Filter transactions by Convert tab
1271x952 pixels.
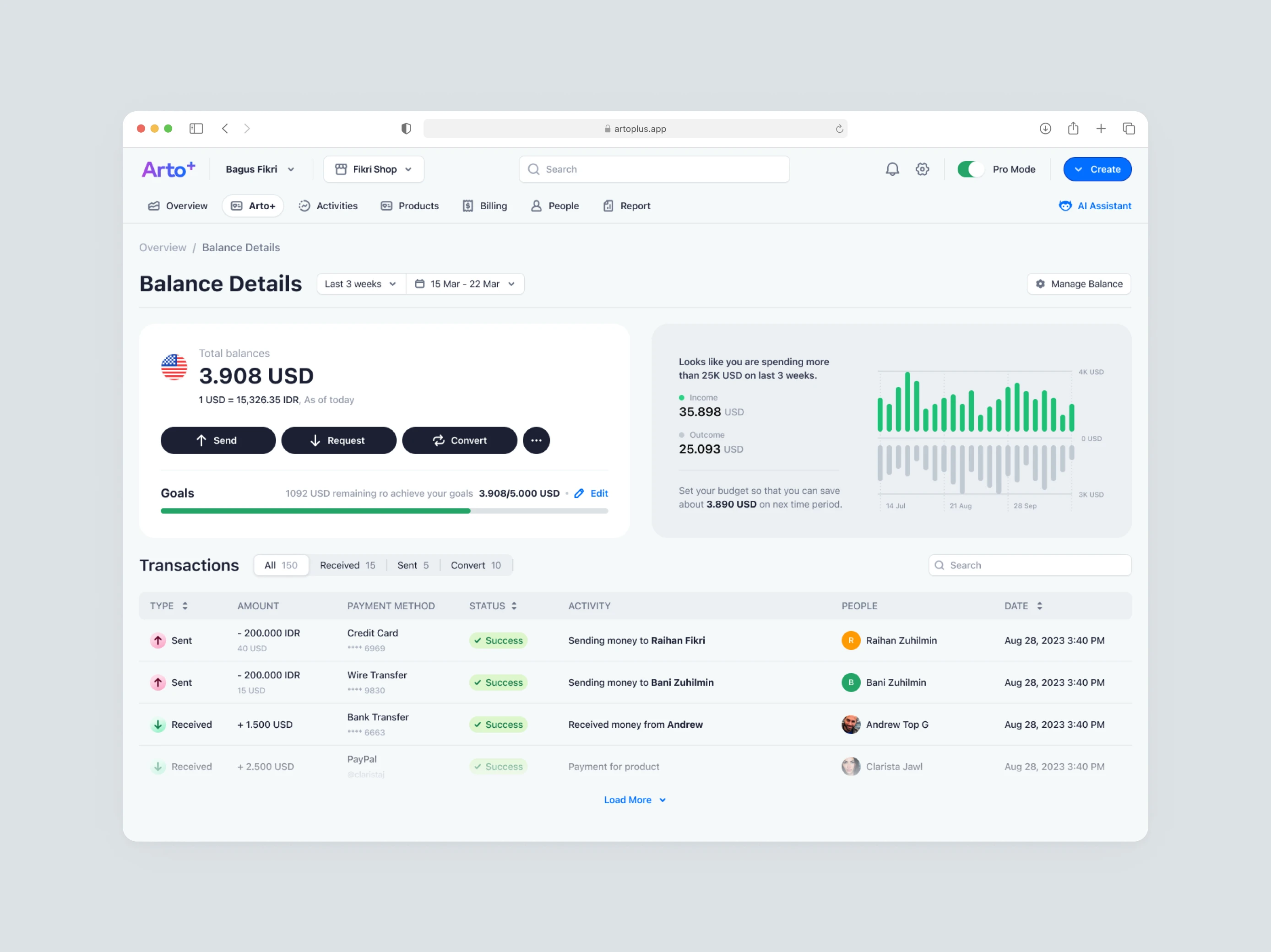pos(476,565)
